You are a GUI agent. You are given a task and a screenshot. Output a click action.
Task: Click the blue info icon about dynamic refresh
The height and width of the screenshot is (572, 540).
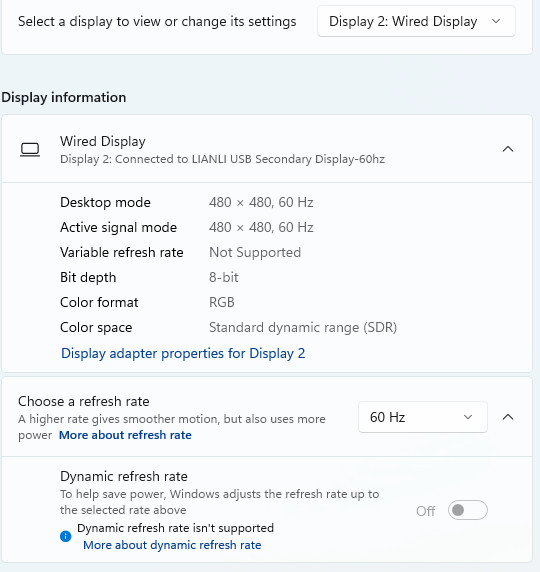[x=66, y=536]
